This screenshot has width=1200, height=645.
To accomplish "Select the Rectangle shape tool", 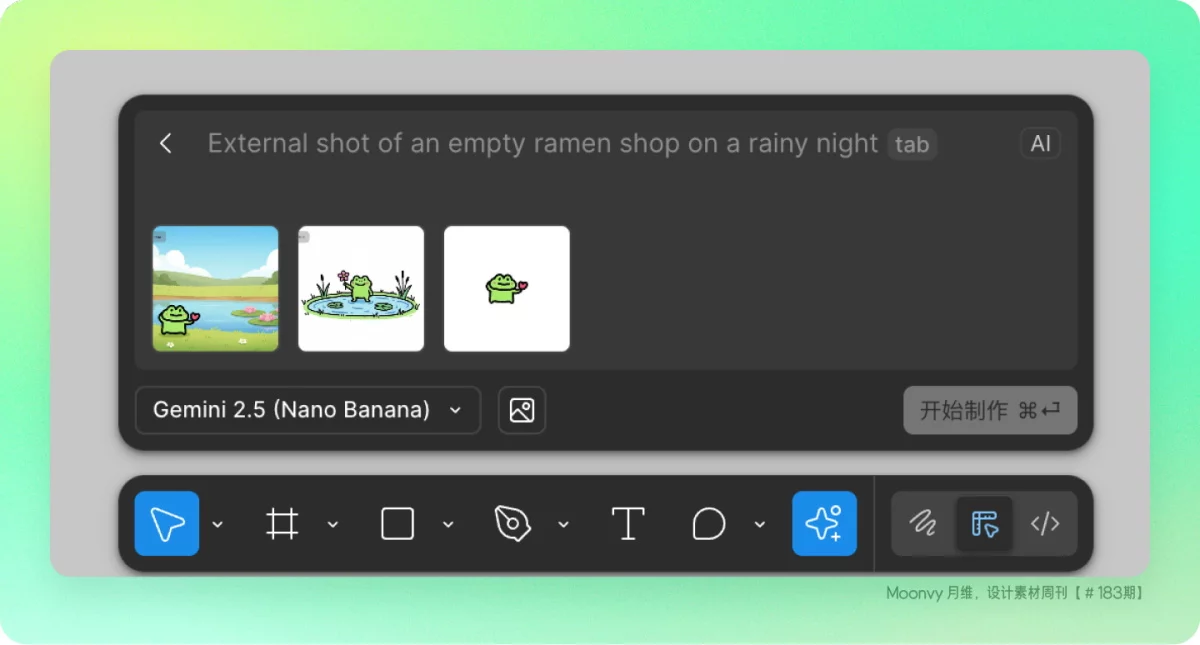I will 397,523.
